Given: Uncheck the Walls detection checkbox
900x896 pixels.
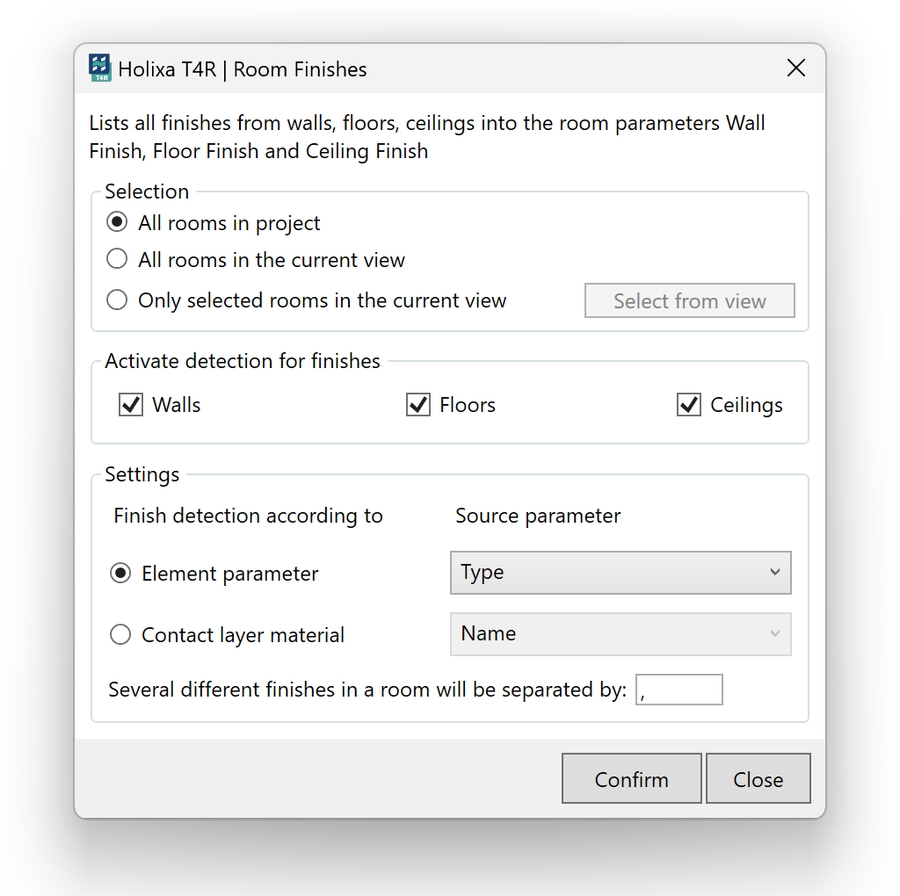Looking at the screenshot, I should click(x=131, y=405).
